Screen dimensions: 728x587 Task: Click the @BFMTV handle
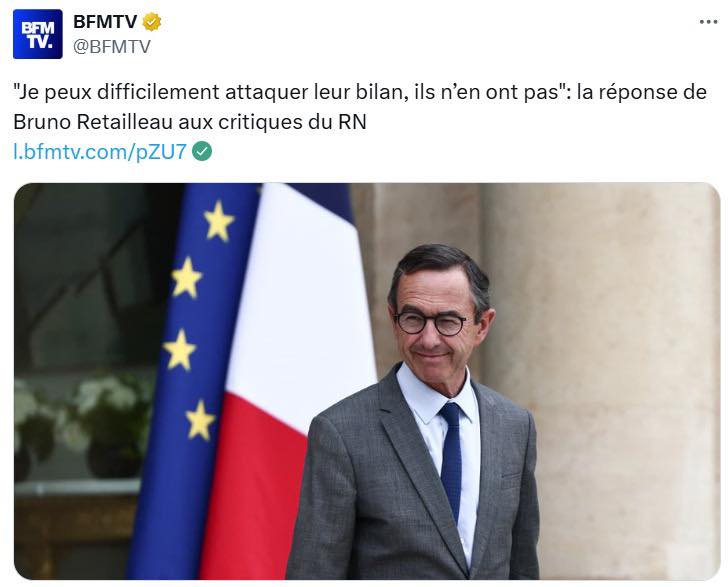point(112,46)
